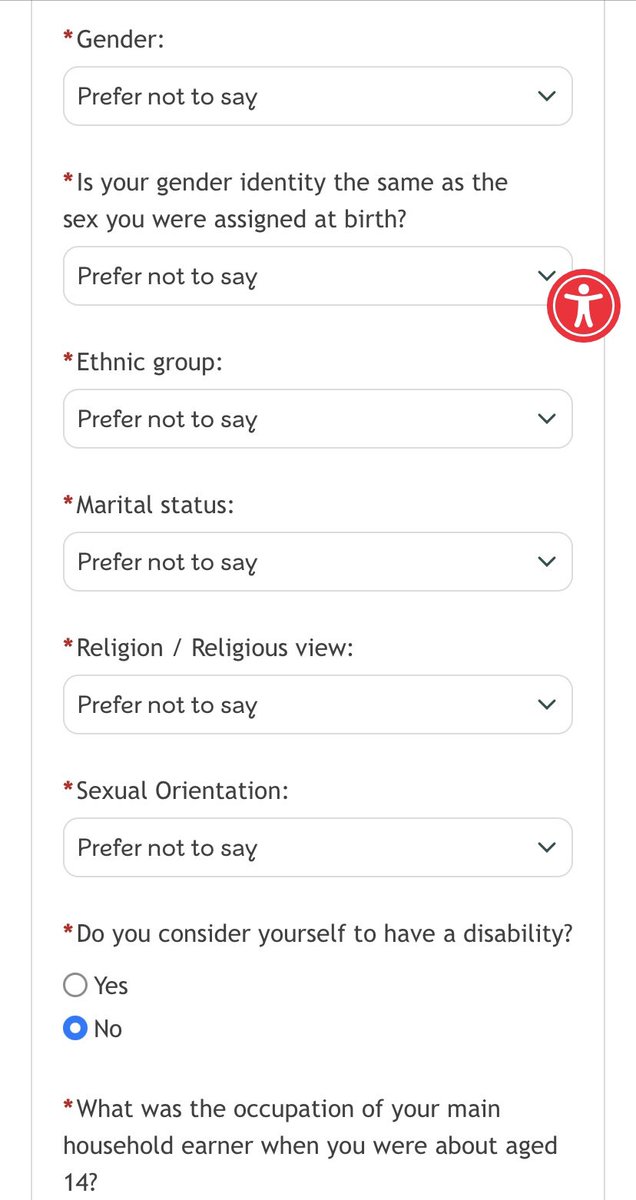Open the Gender dropdown
The image size is (636, 1200).
[x=300, y=96]
